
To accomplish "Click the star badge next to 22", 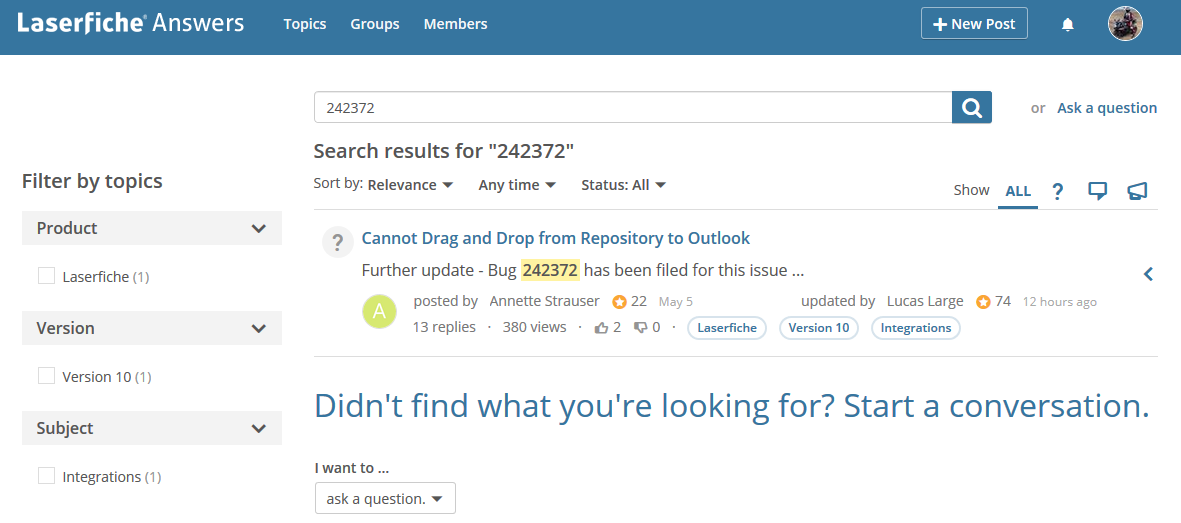I will [x=619, y=302].
